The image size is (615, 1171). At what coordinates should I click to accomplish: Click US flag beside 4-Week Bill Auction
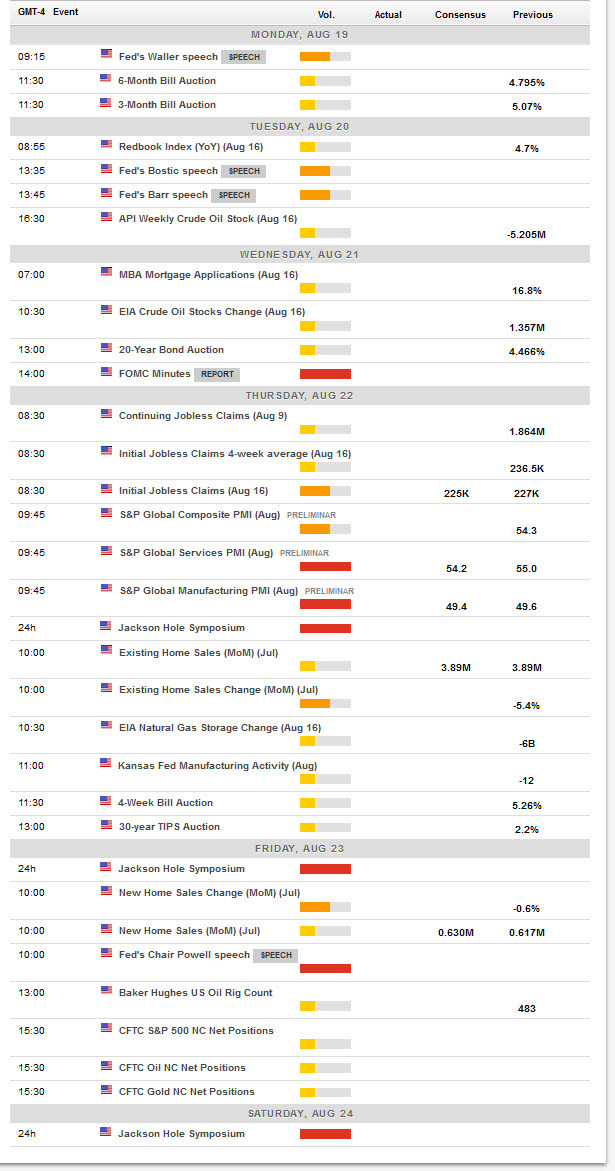pyautogui.click(x=106, y=801)
